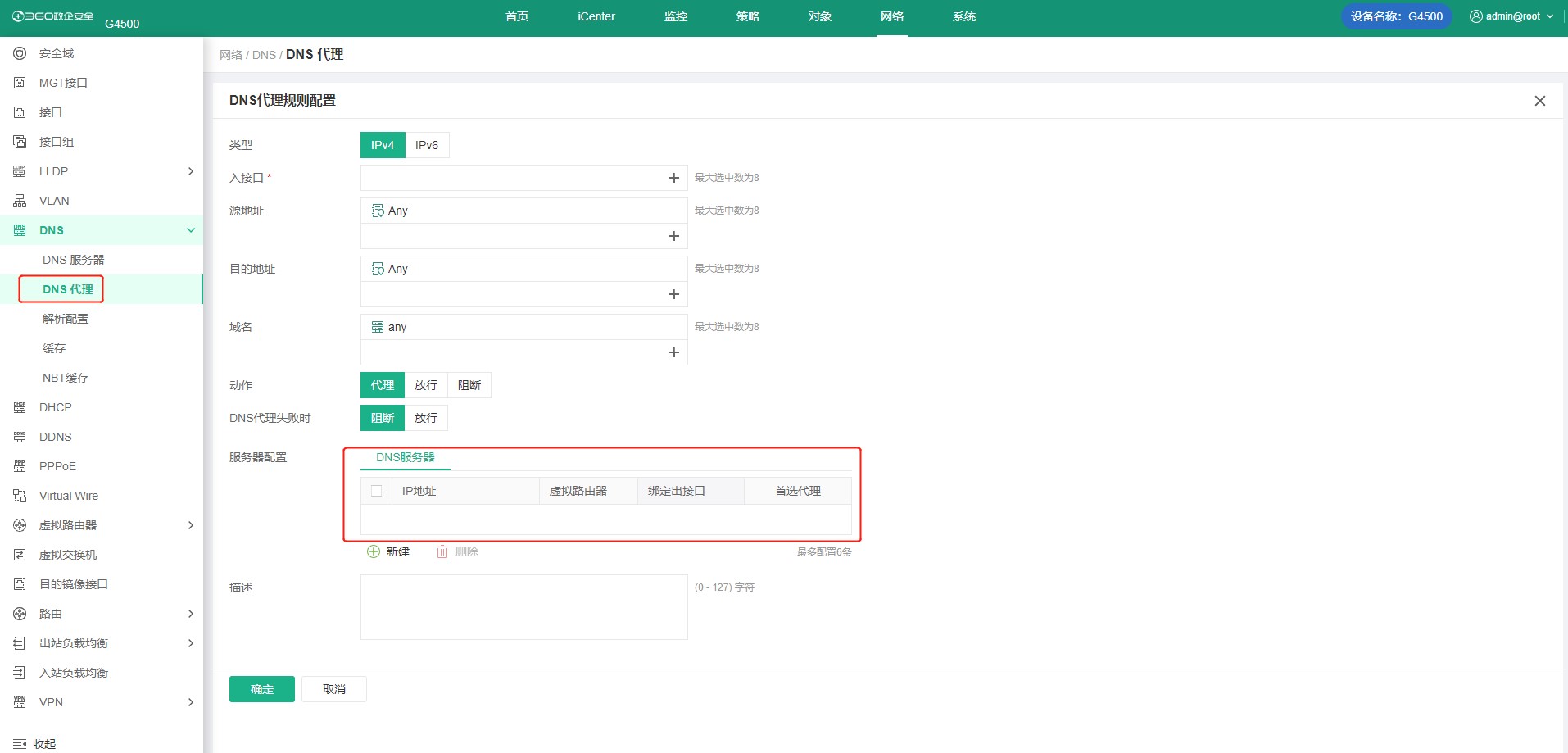This screenshot has height=753, width=1568.
Task: Expand the VPN submenu chevron
Action: 191,702
